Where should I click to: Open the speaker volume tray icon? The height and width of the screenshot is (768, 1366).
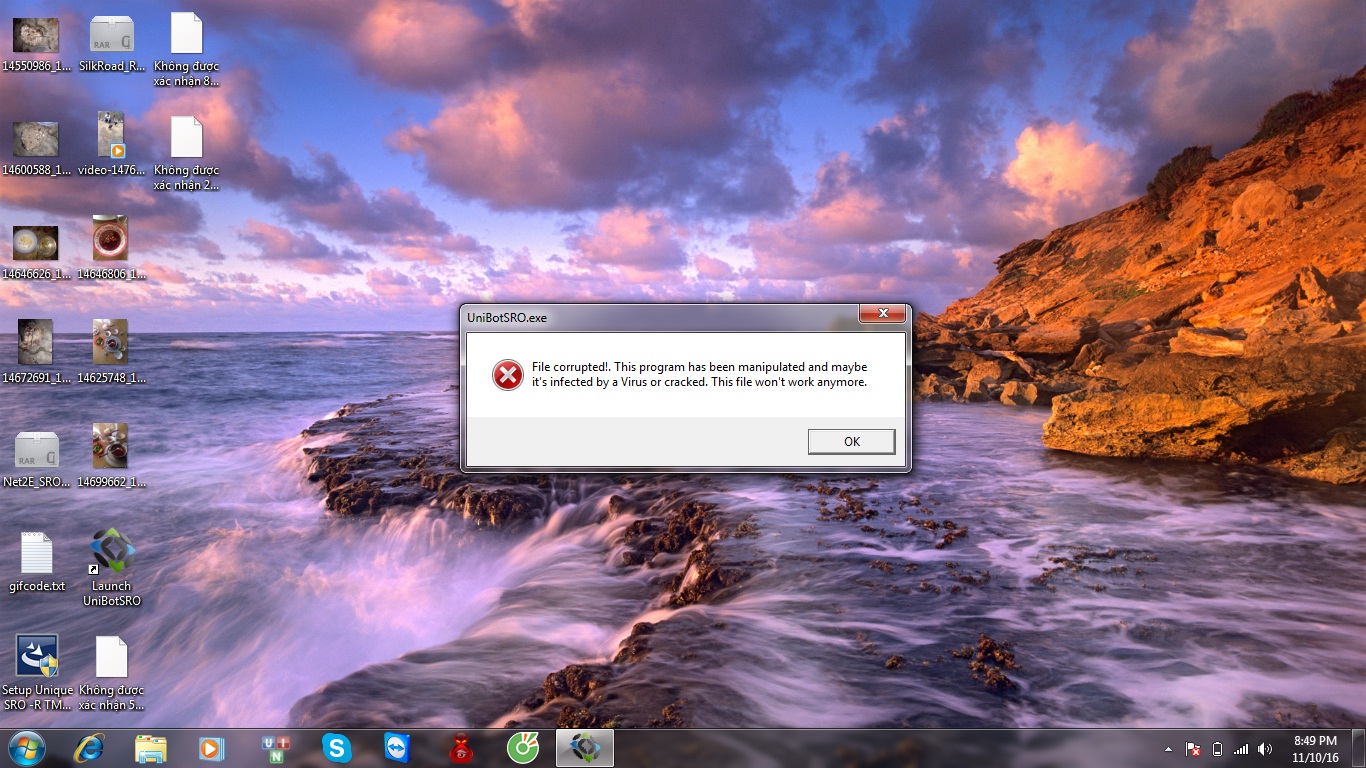click(1265, 749)
